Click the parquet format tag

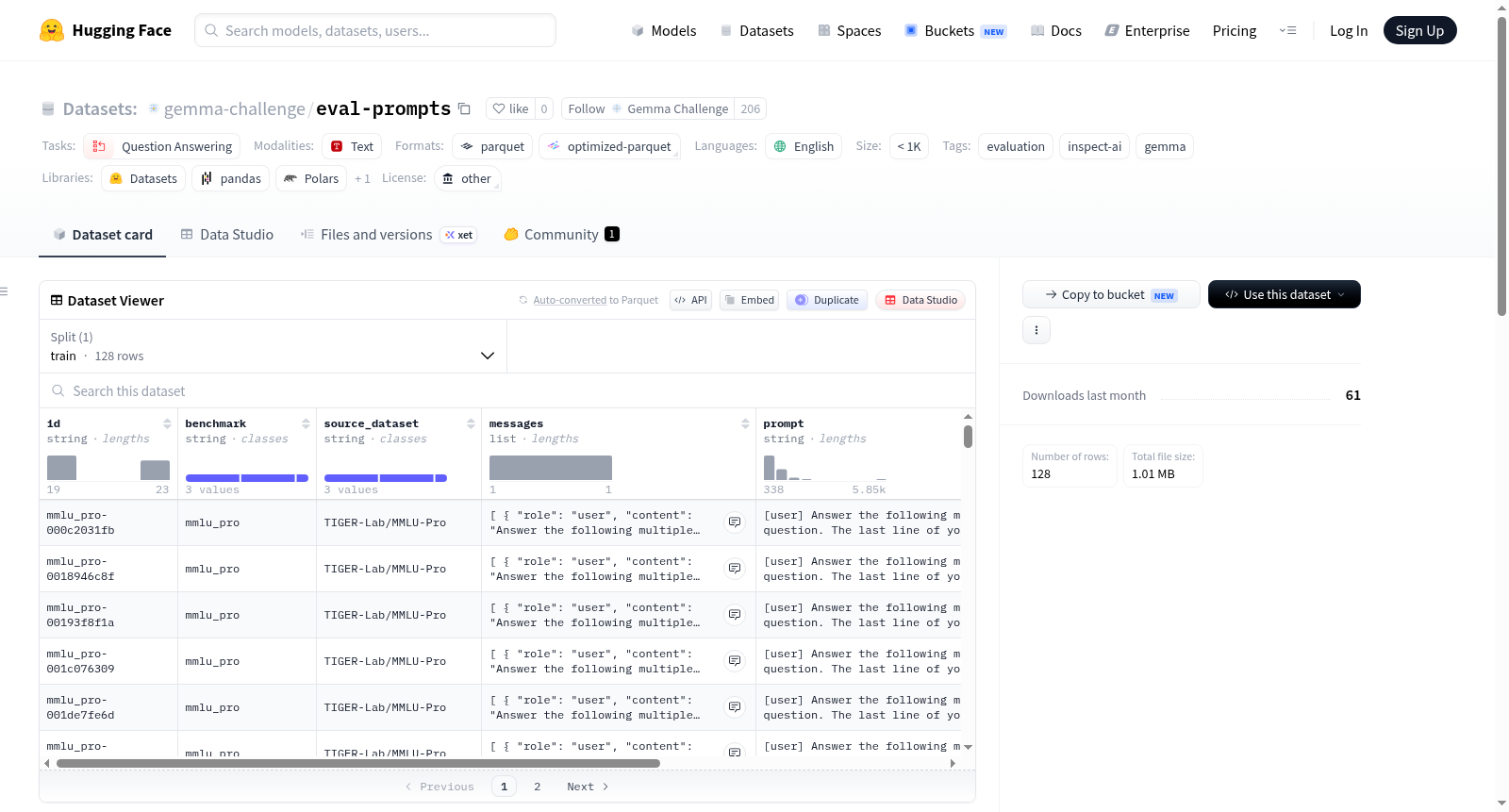tap(492, 146)
